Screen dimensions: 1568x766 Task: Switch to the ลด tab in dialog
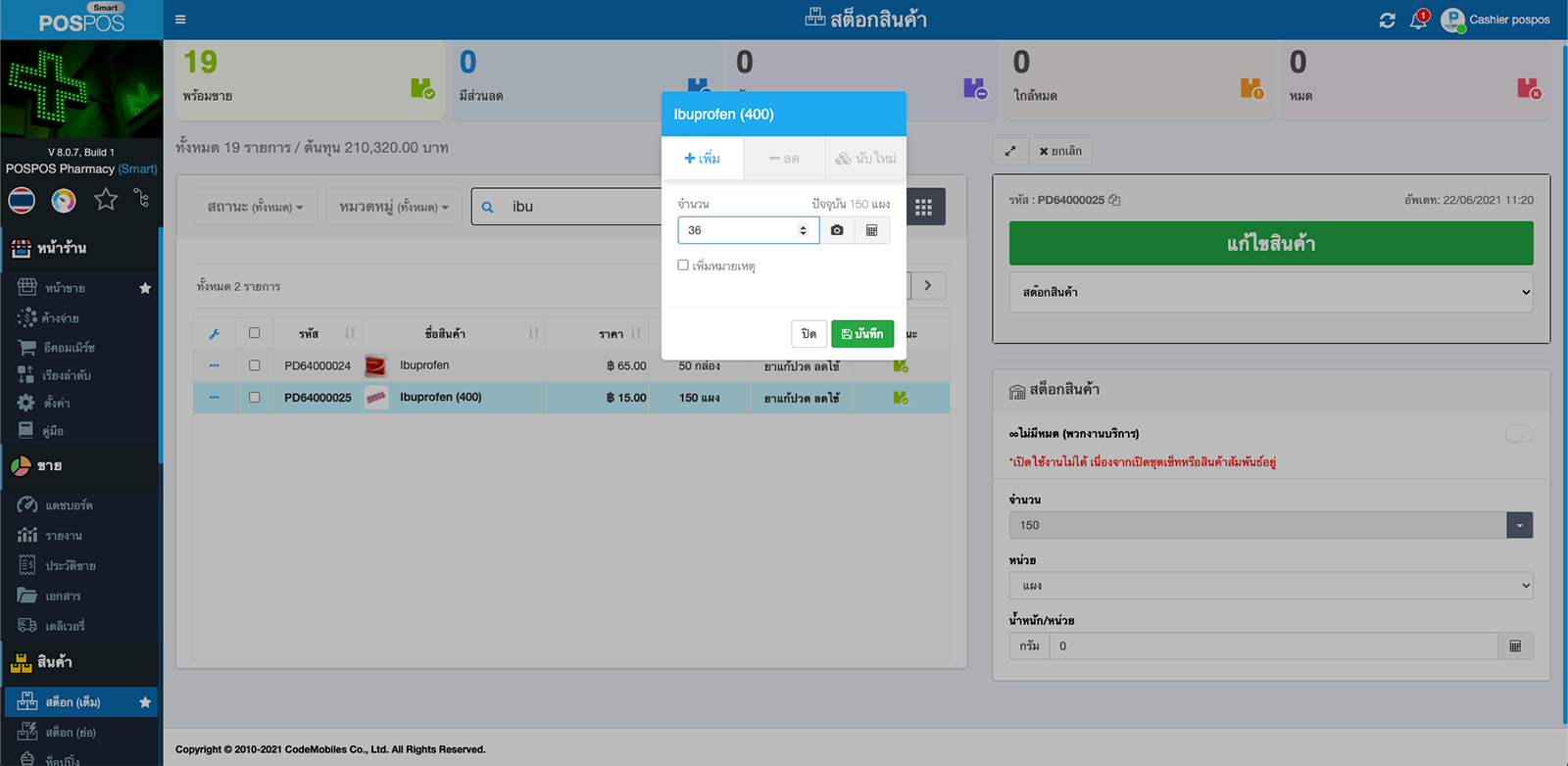click(x=784, y=159)
